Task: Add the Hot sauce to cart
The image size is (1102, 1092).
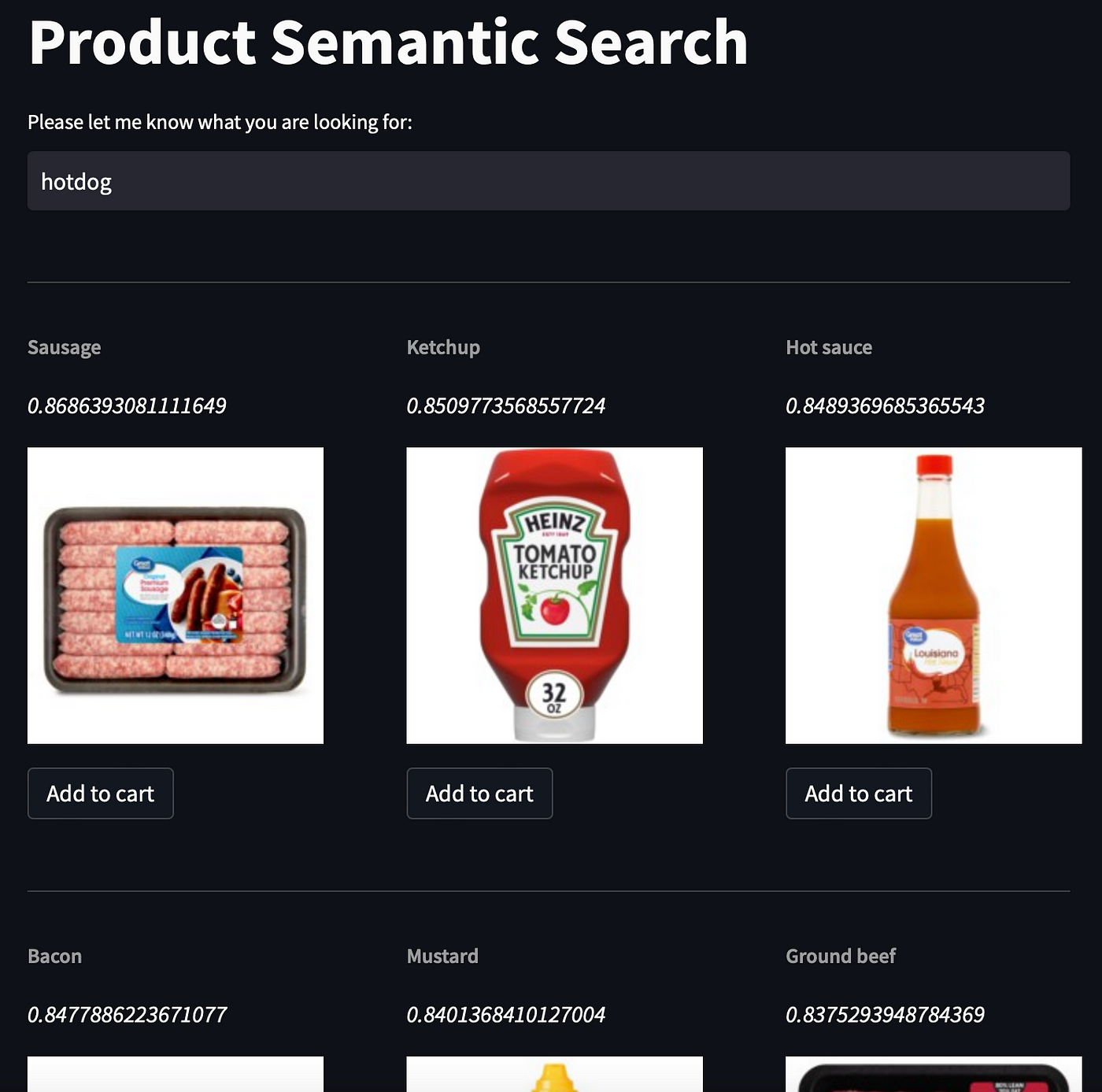Action: pos(859,794)
